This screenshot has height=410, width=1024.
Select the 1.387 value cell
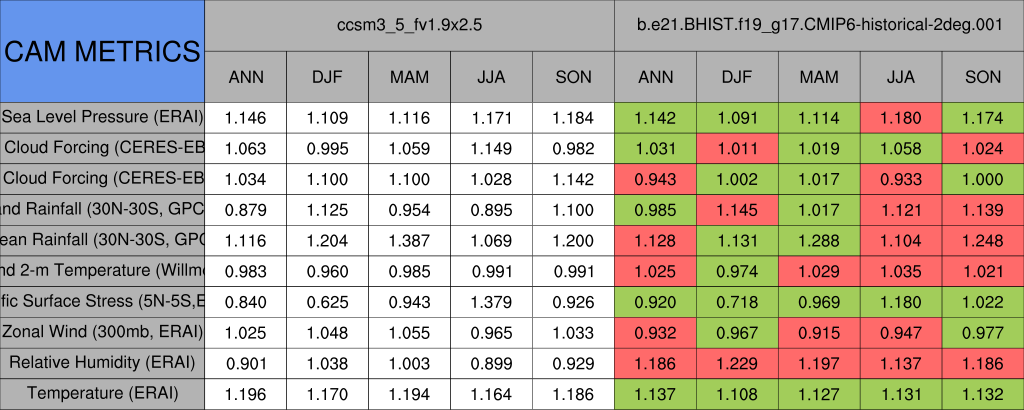(x=410, y=240)
